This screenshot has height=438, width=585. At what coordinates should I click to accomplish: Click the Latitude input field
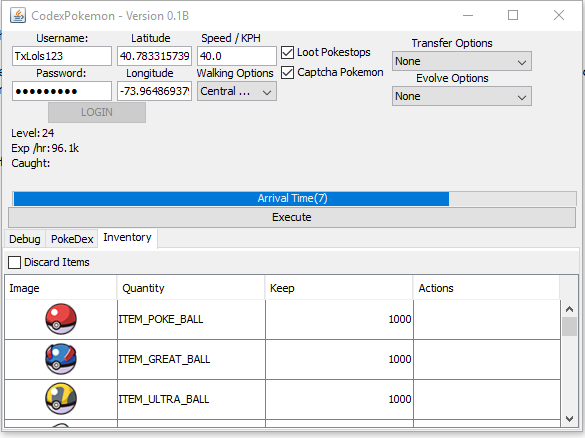(x=154, y=56)
